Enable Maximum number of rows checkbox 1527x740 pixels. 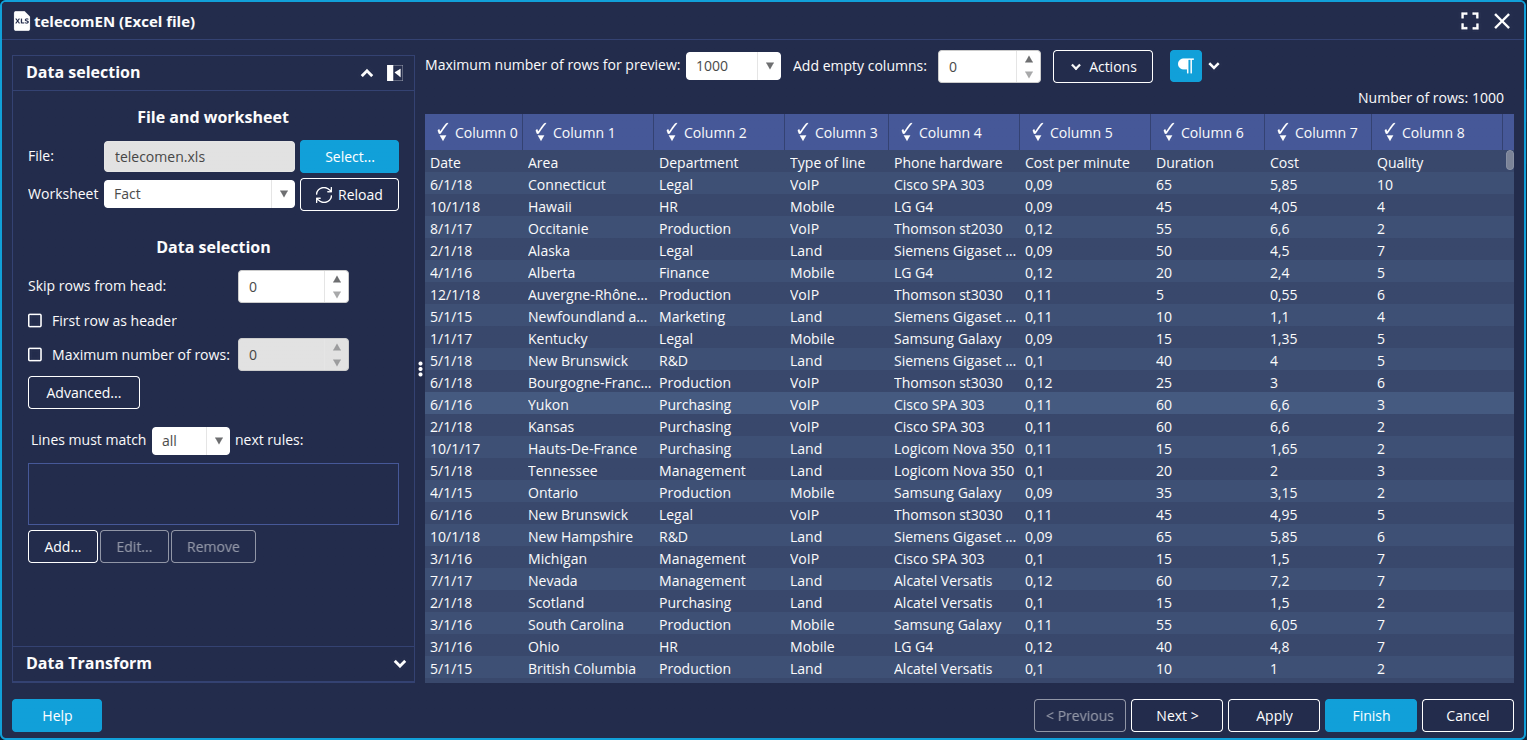[35, 355]
